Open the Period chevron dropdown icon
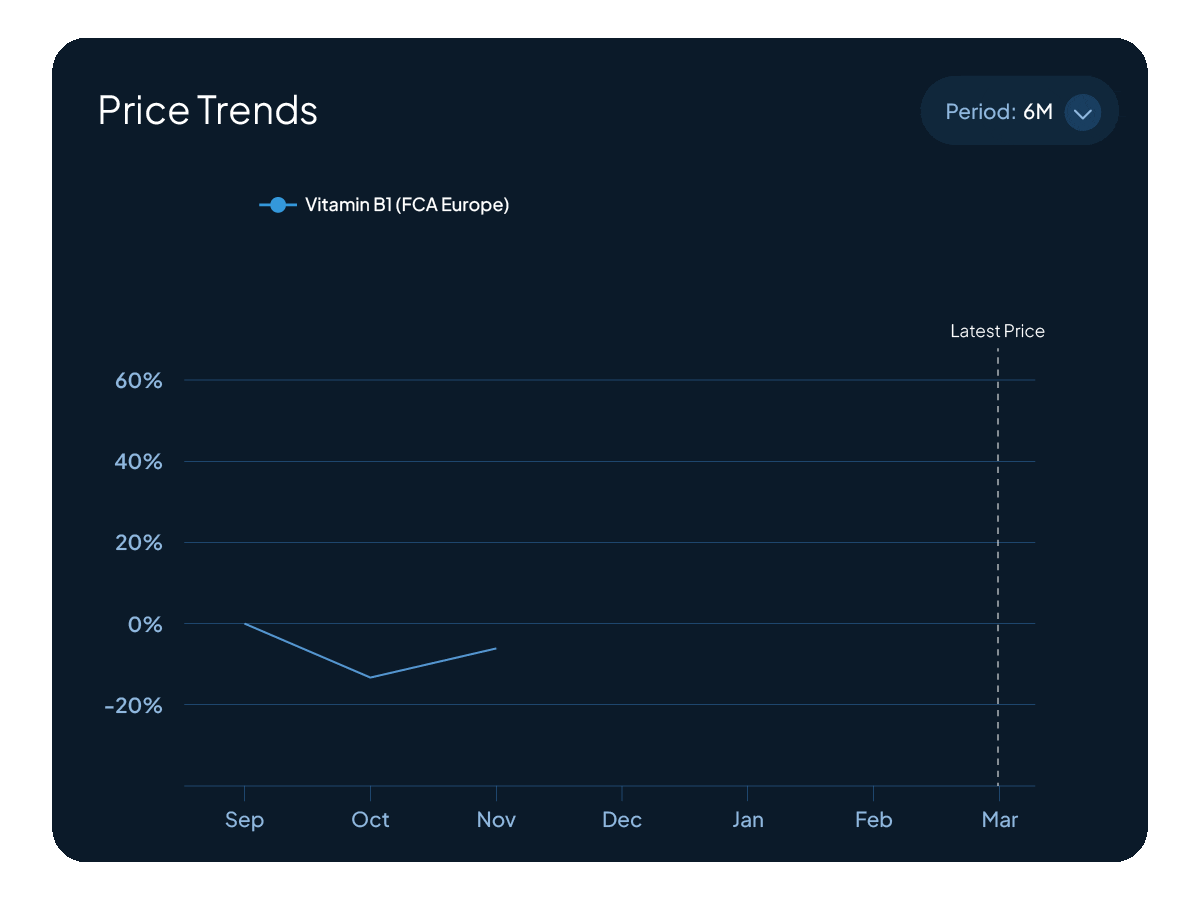Viewport: 1200px width, 900px height. point(1082,112)
